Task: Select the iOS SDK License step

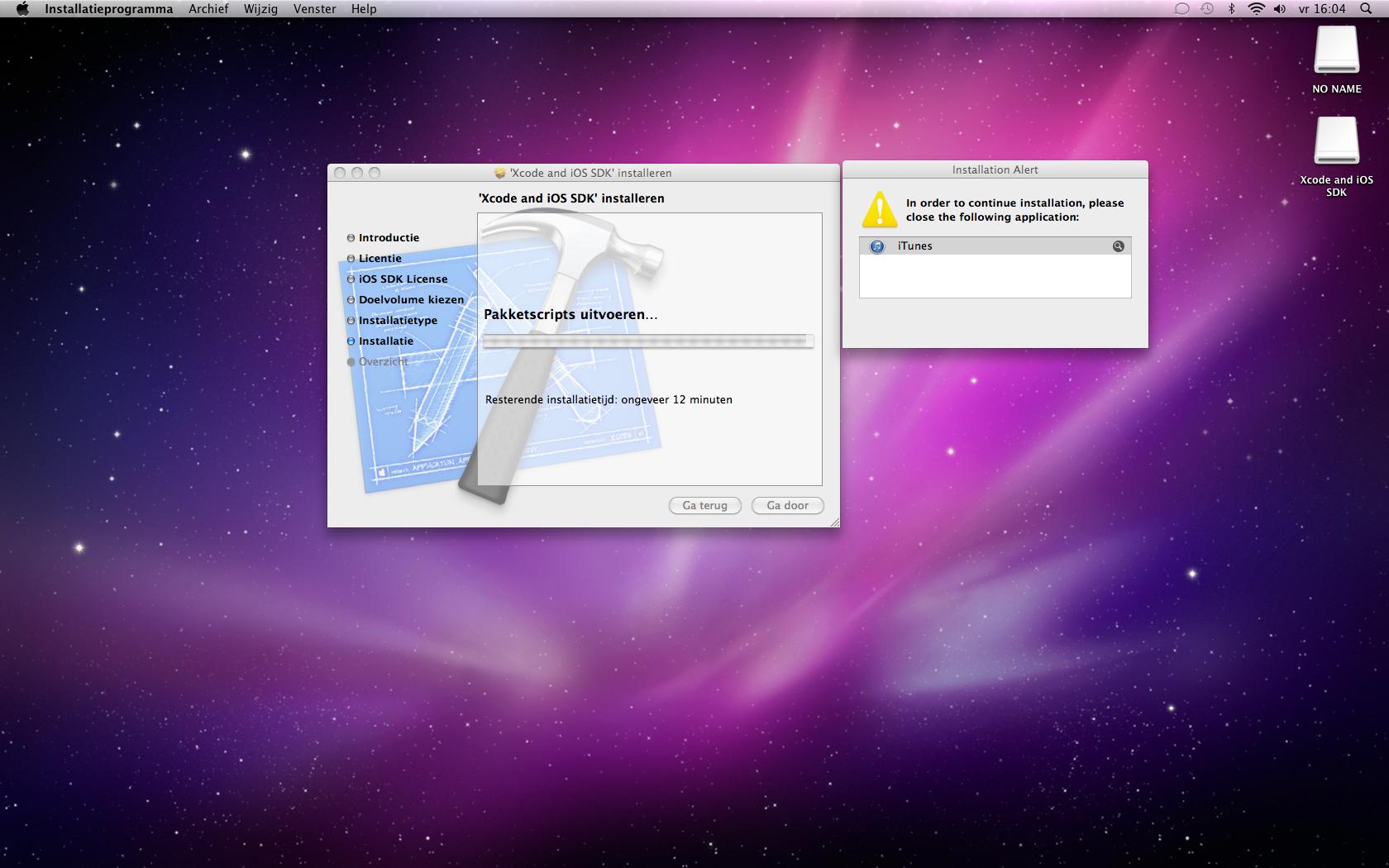Action: point(397,279)
